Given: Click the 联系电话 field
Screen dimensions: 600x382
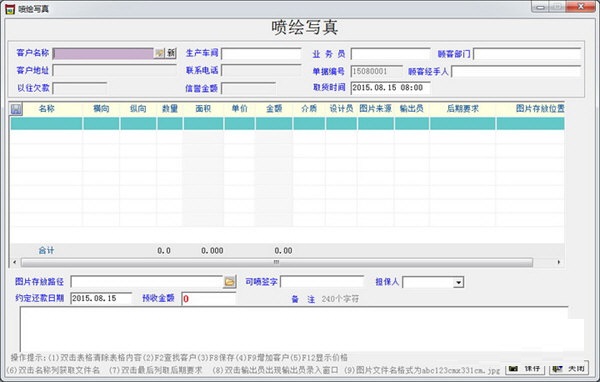Looking at the screenshot, I should click(261, 70).
